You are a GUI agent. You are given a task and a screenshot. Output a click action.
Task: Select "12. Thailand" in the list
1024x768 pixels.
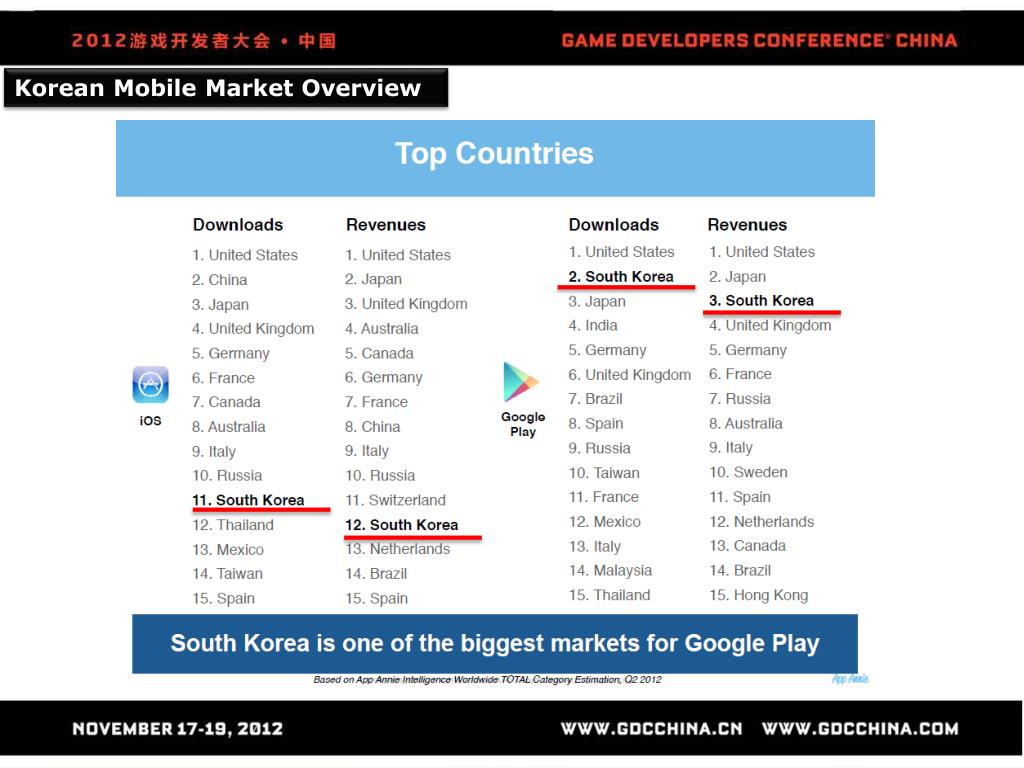[x=232, y=525]
